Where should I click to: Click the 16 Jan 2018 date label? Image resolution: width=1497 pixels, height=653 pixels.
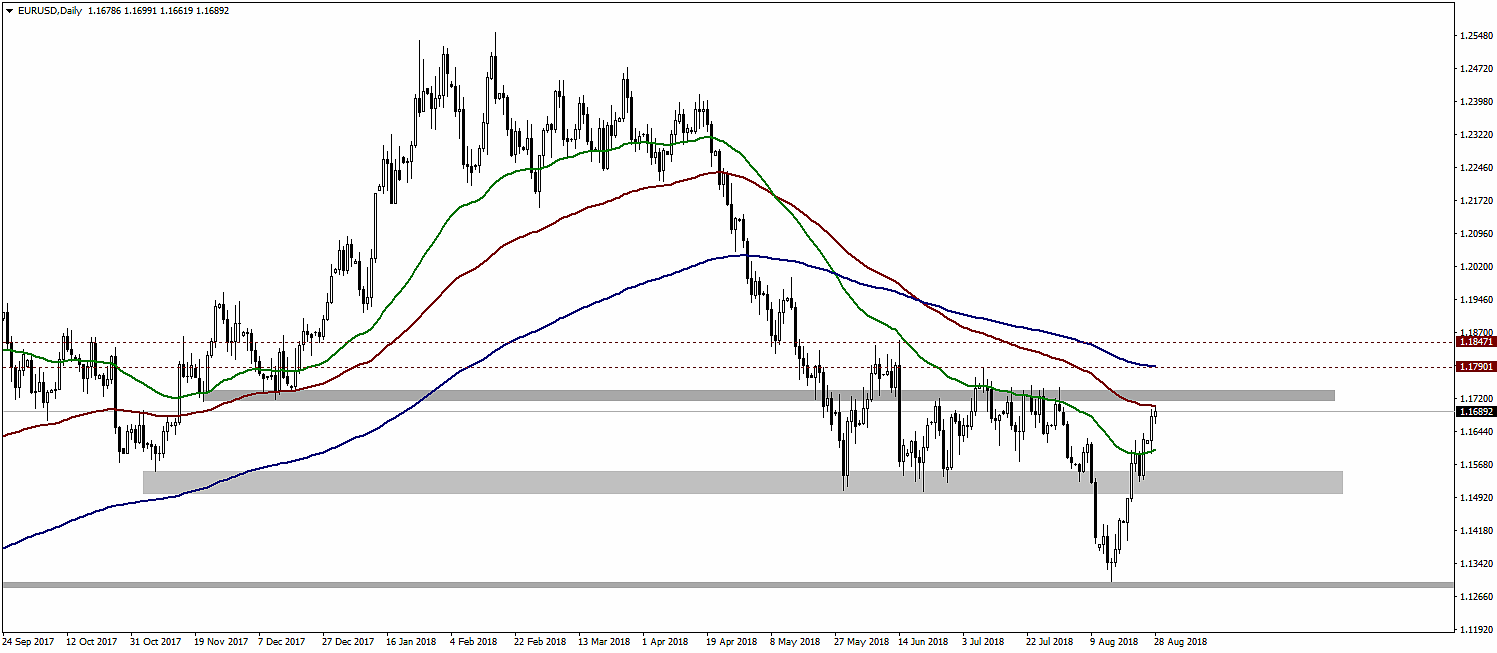[411, 642]
